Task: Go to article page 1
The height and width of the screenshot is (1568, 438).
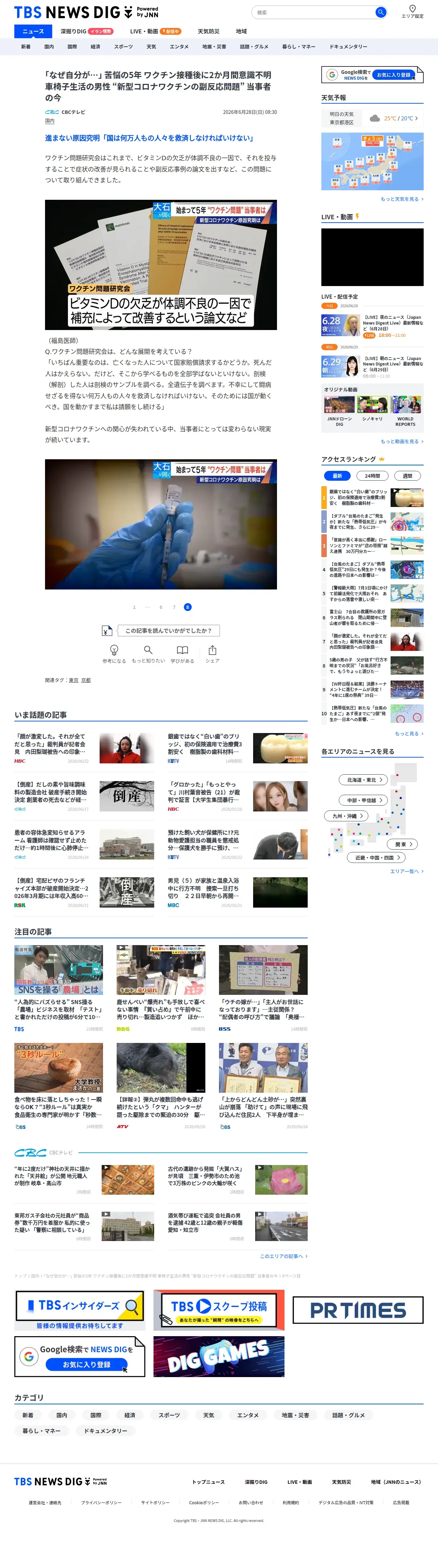Action: [135, 607]
